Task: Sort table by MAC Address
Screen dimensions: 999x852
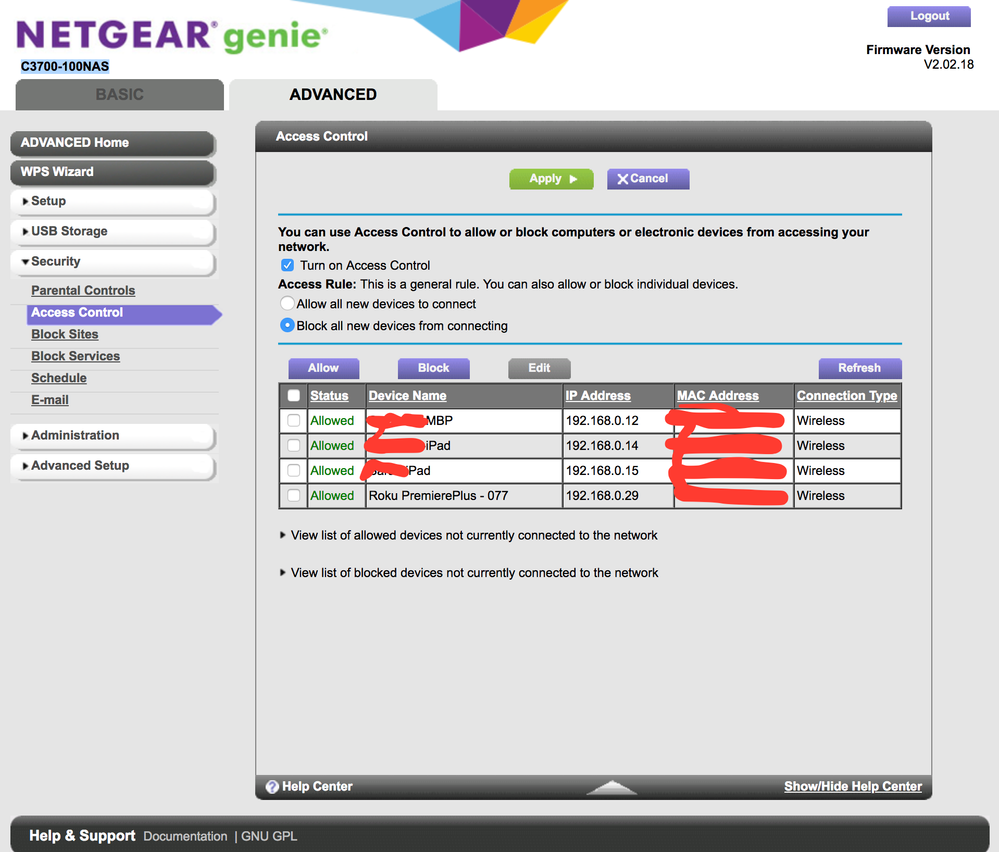Action: [x=718, y=396]
